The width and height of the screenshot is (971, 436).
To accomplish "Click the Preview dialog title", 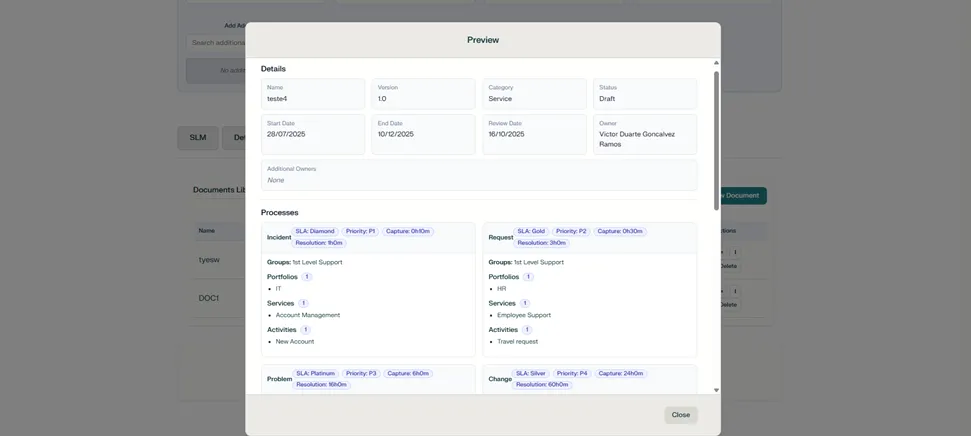I will click(x=483, y=40).
